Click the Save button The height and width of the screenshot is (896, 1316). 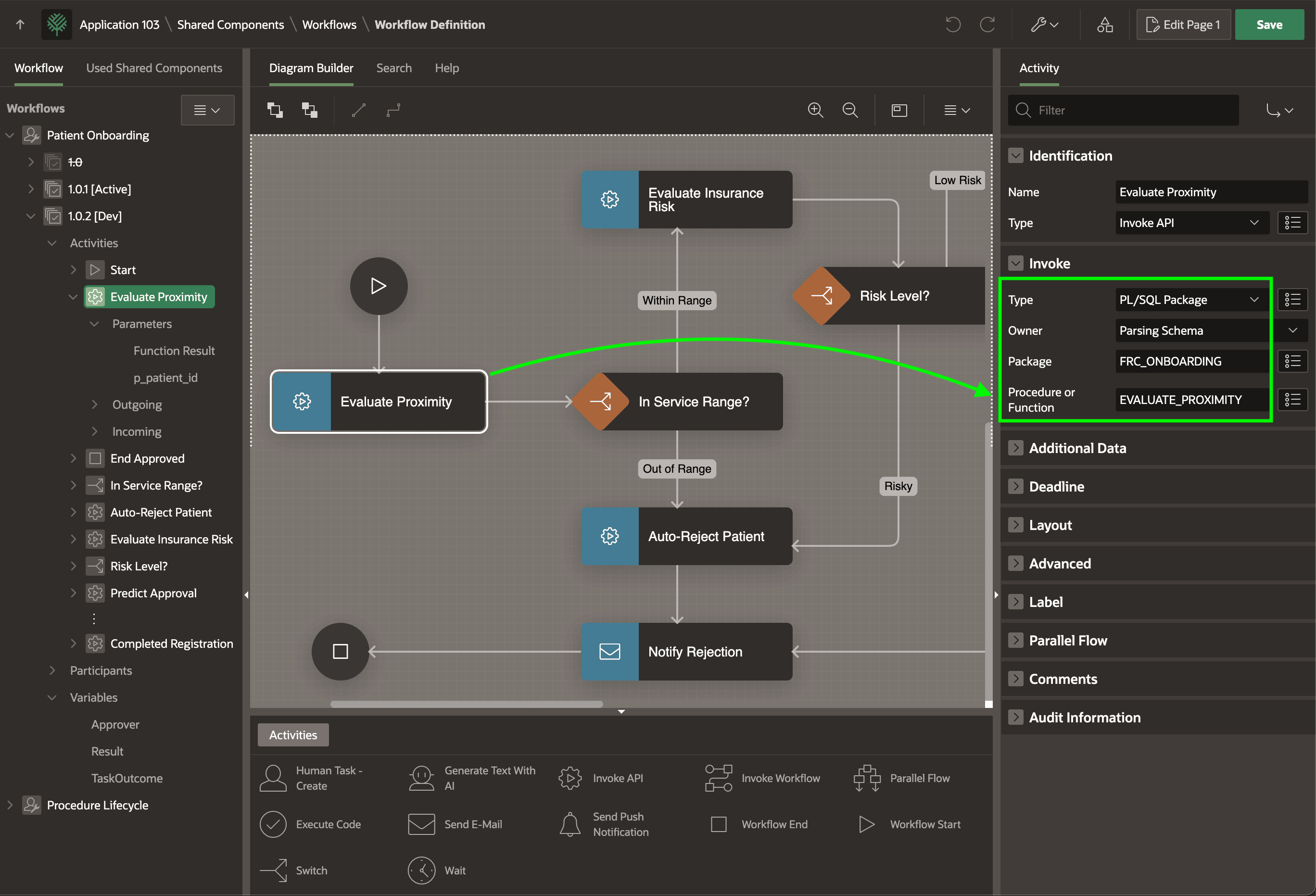(1269, 25)
